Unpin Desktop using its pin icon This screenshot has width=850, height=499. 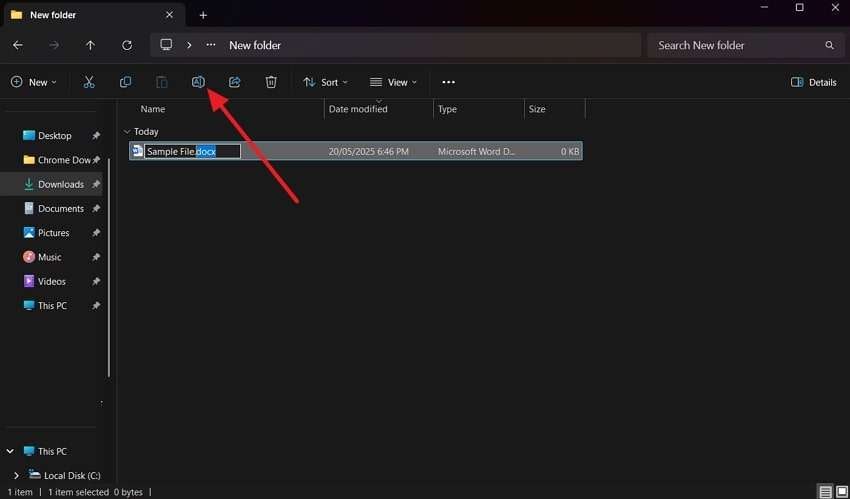pos(96,135)
